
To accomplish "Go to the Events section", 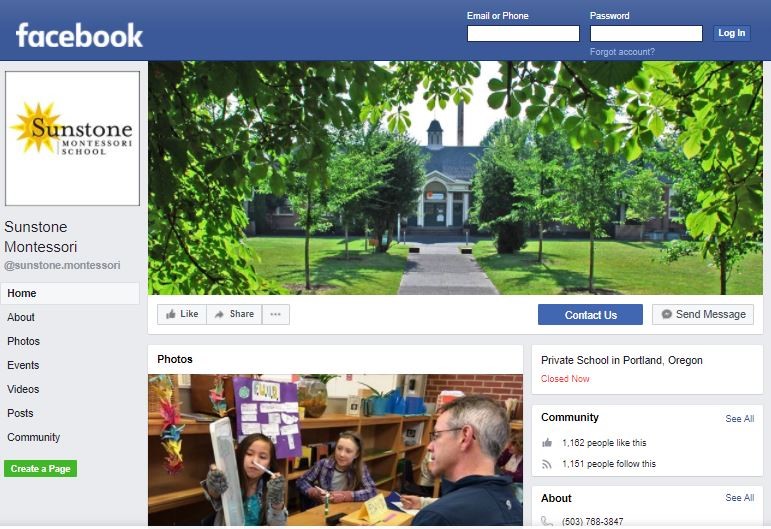I will [23, 365].
